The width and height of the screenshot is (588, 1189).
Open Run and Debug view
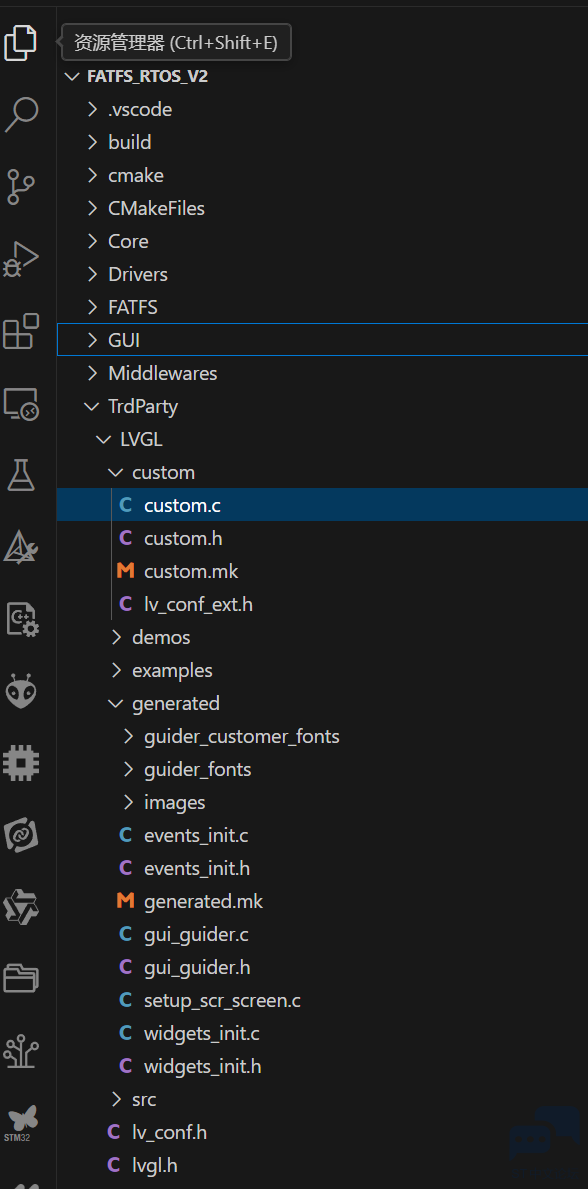pos(21,259)
